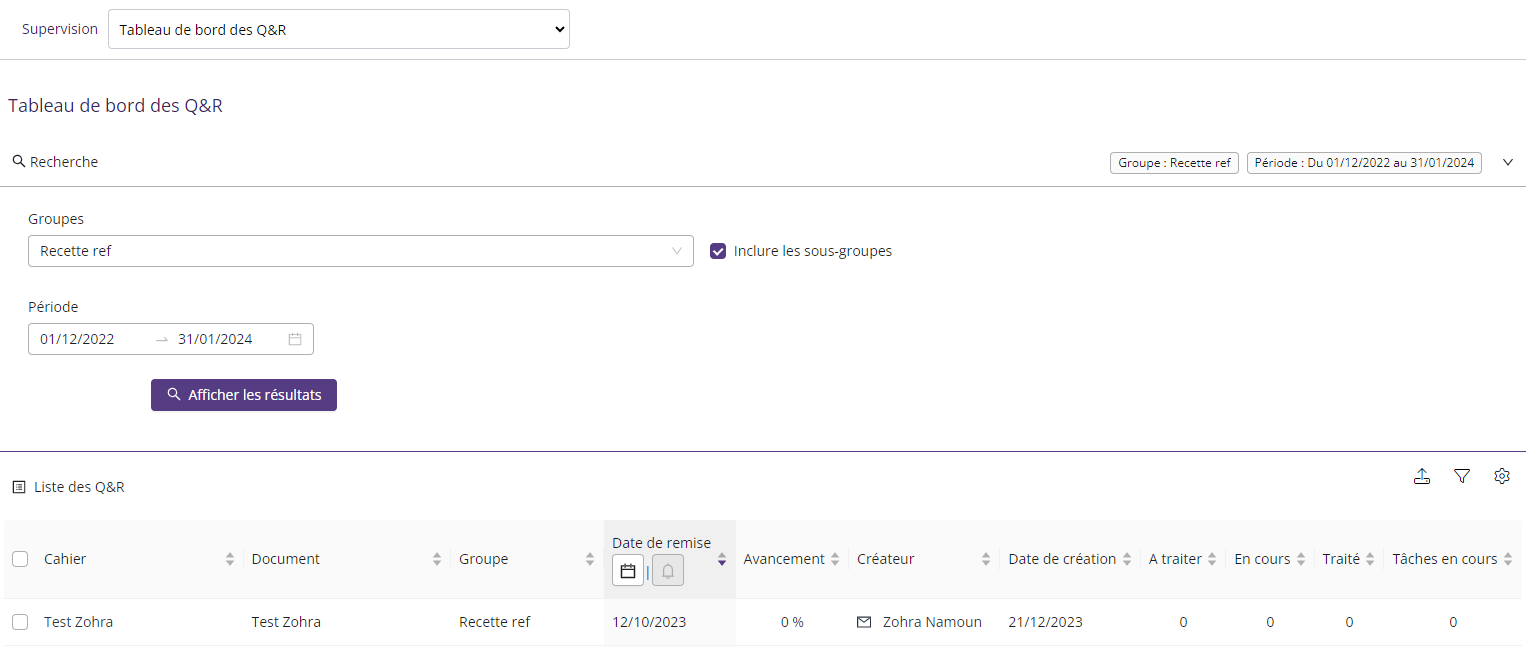Toggle Inclure les sous-groupes checkbox

point(718,251)
